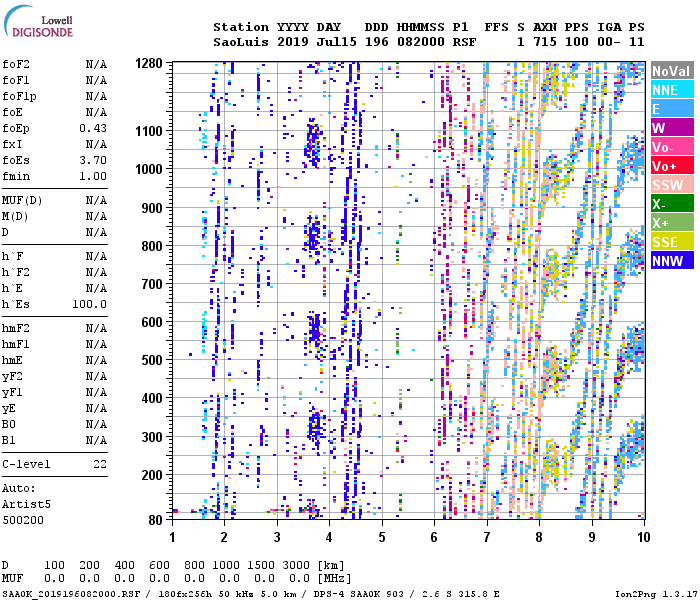700x600 pixels.
Task: Click the Ion2Png 1.3.17 version text
Action: coord(656,594)
